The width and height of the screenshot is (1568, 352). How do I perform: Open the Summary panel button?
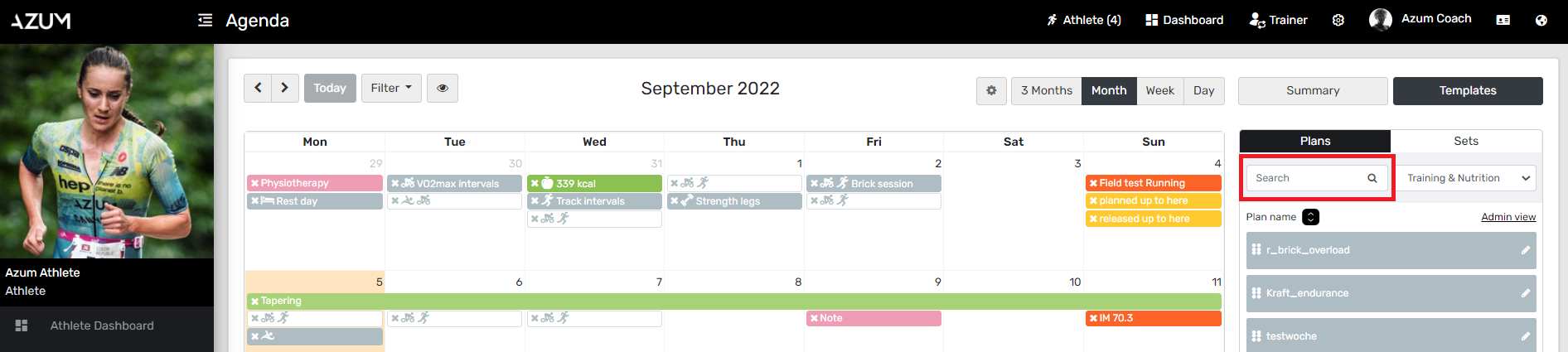pyautogui.click(x=1312, y=90)
